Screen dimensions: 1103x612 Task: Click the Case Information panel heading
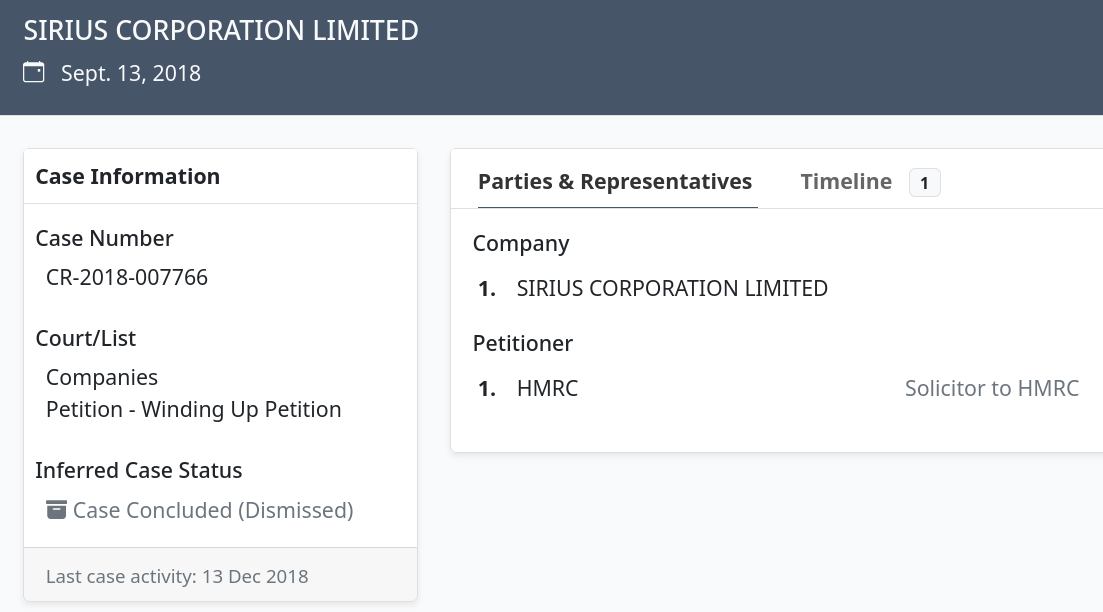pos(127,177)
